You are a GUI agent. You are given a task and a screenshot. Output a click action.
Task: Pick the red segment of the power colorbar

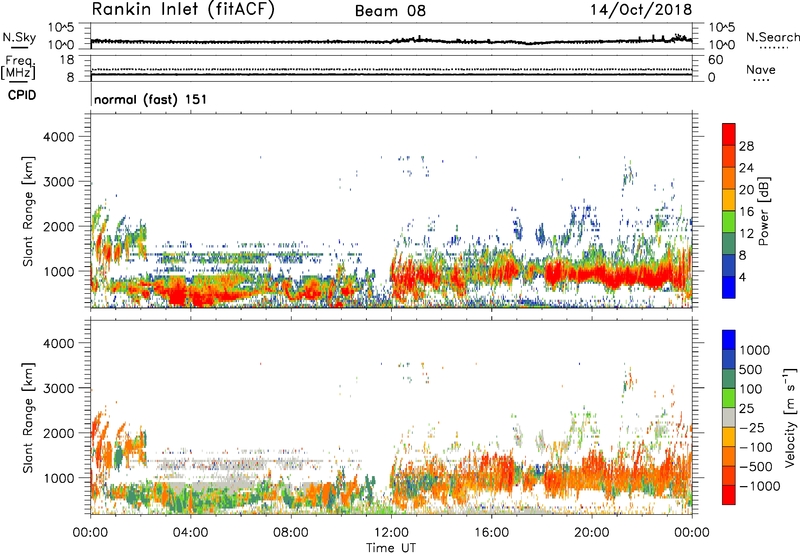pos(729,135)
